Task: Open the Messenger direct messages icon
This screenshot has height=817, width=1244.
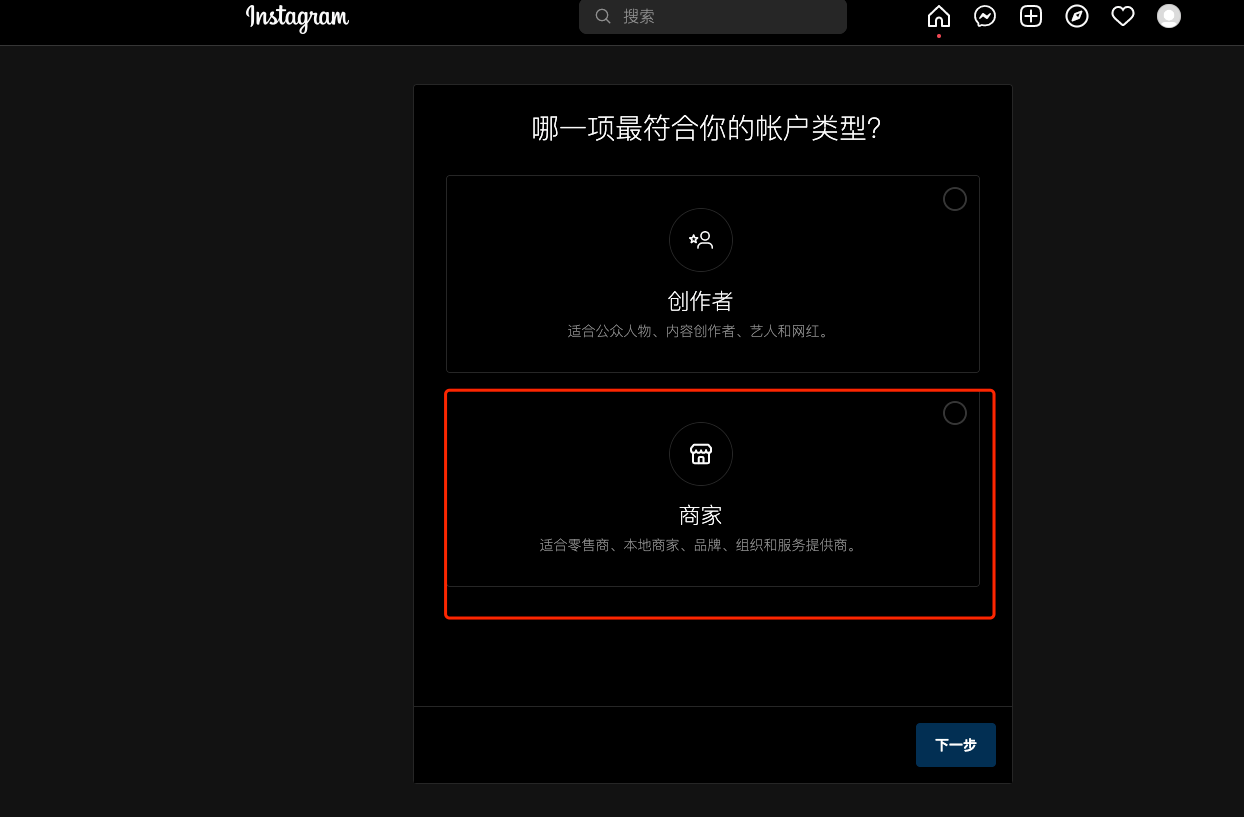Action: click(985, 16)
